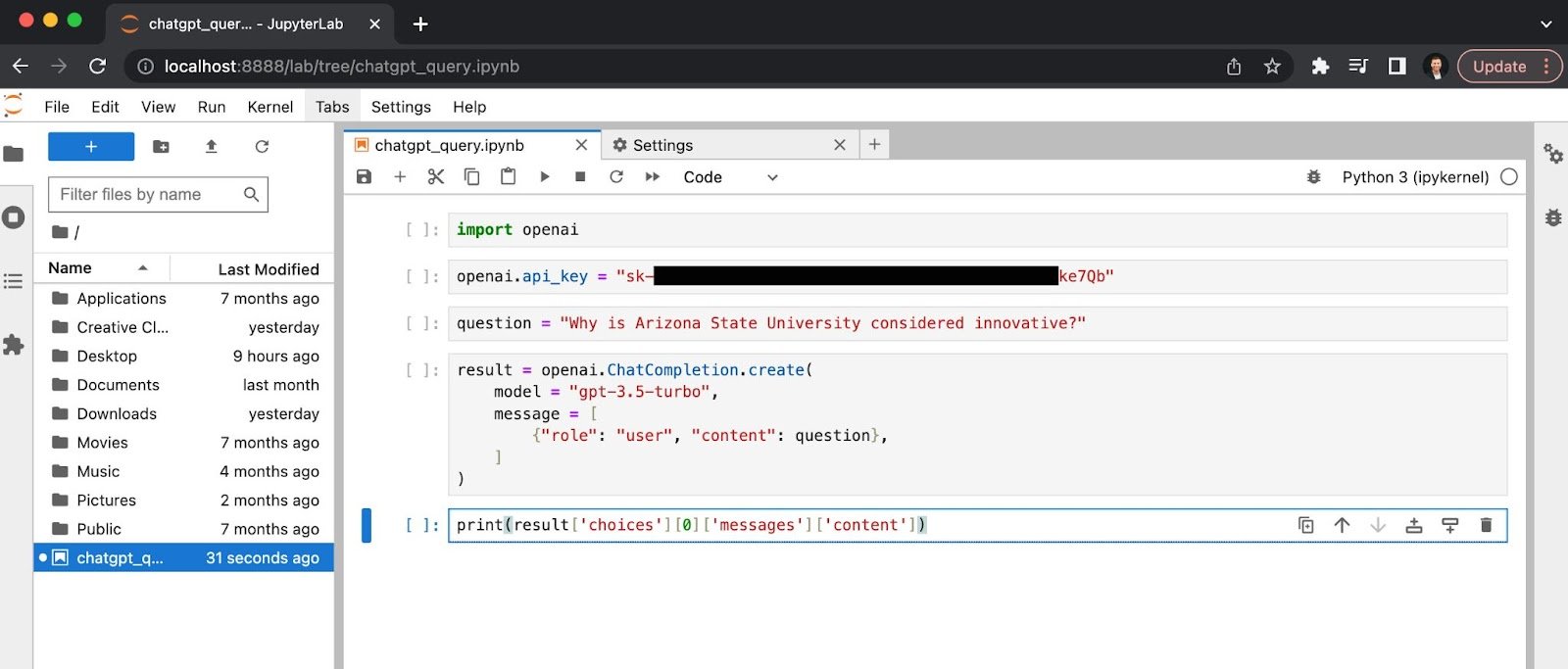Screen dimensions: 1568x669
Task: Restart kernel and run all cells
Action: (653, 176)
